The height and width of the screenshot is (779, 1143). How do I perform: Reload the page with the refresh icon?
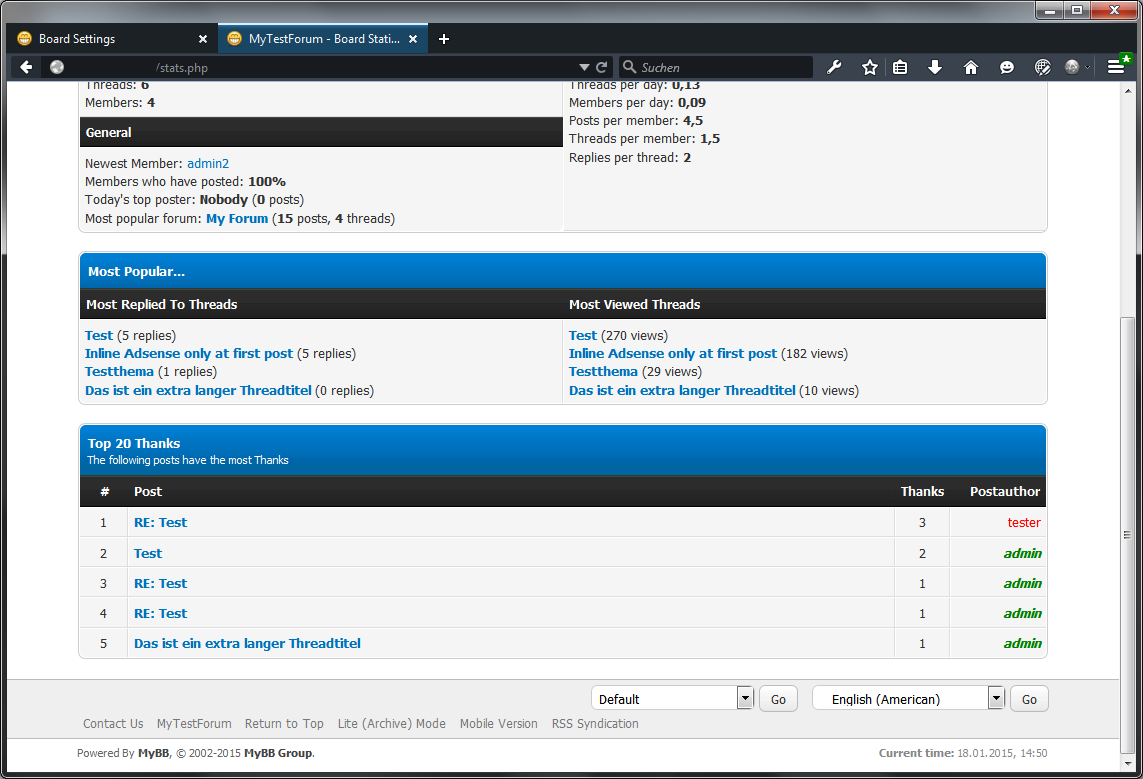point(602,67)
